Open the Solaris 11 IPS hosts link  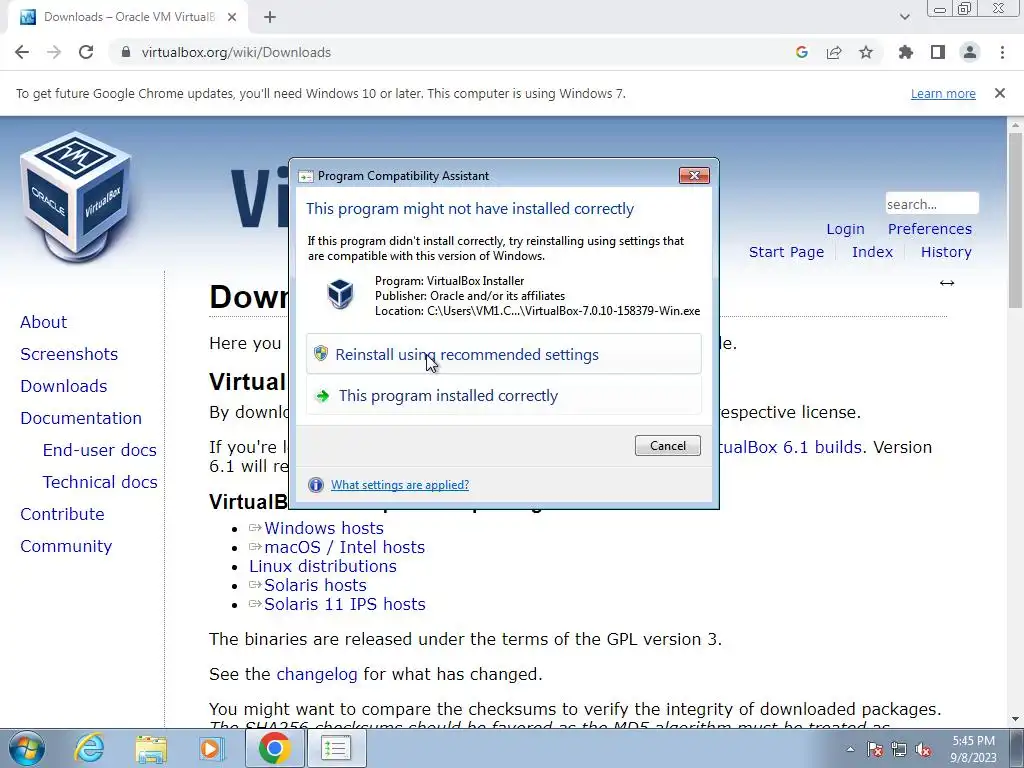click(x=345, y=603)
